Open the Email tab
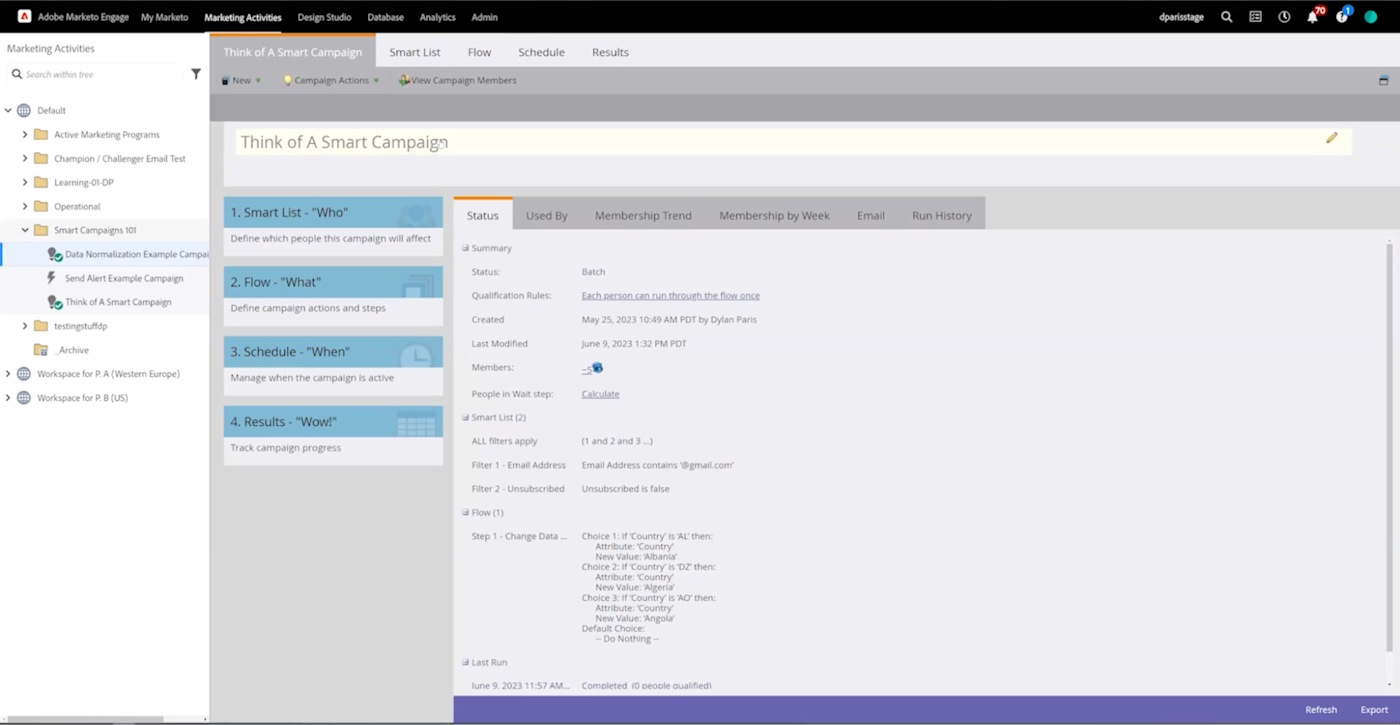 pyautogui.click(x=870, y=215)
